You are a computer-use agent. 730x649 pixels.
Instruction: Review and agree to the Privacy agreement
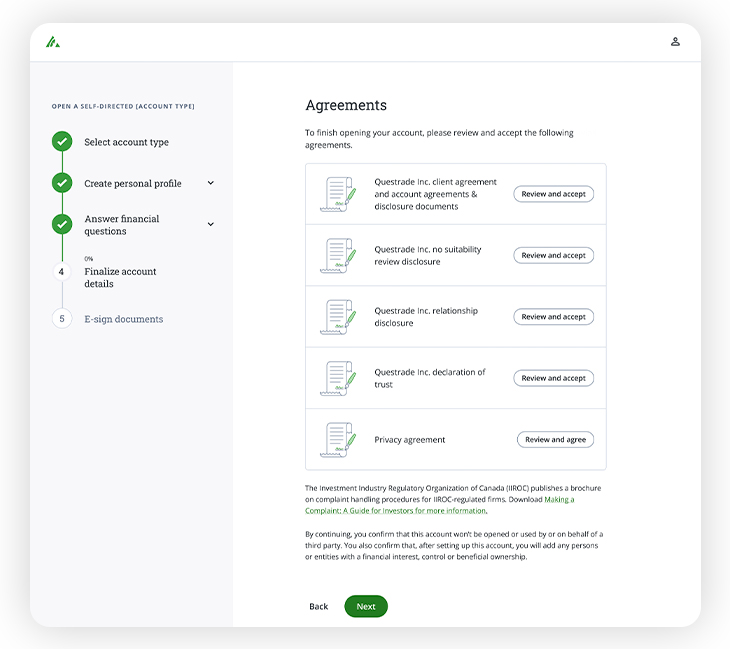click(555, 440)
